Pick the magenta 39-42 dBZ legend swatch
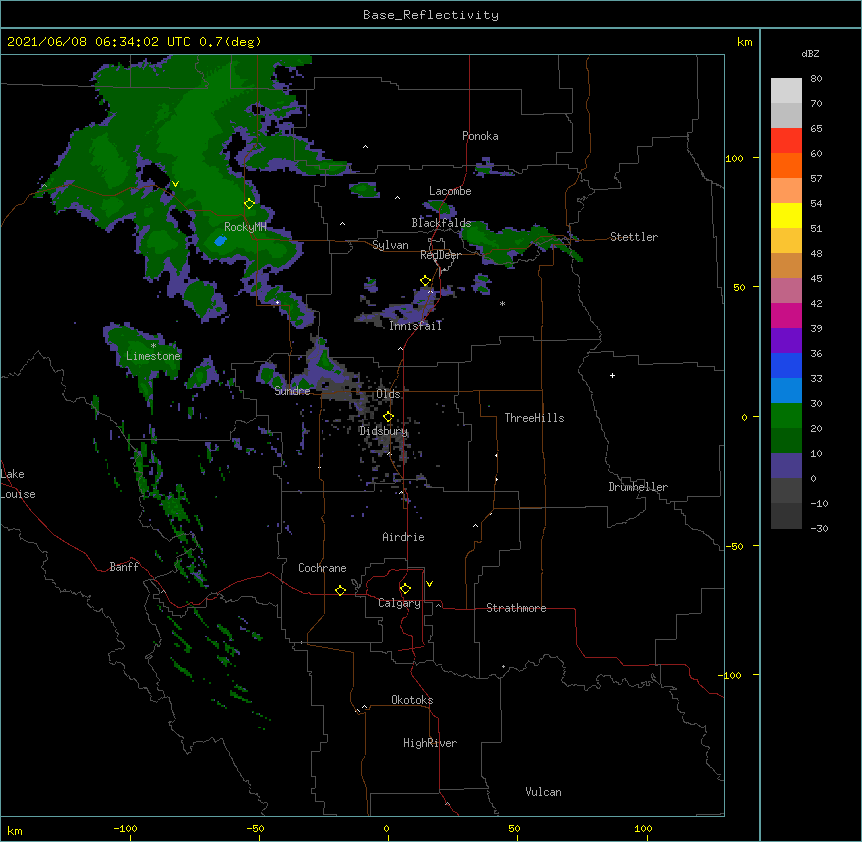 point(786,315)
